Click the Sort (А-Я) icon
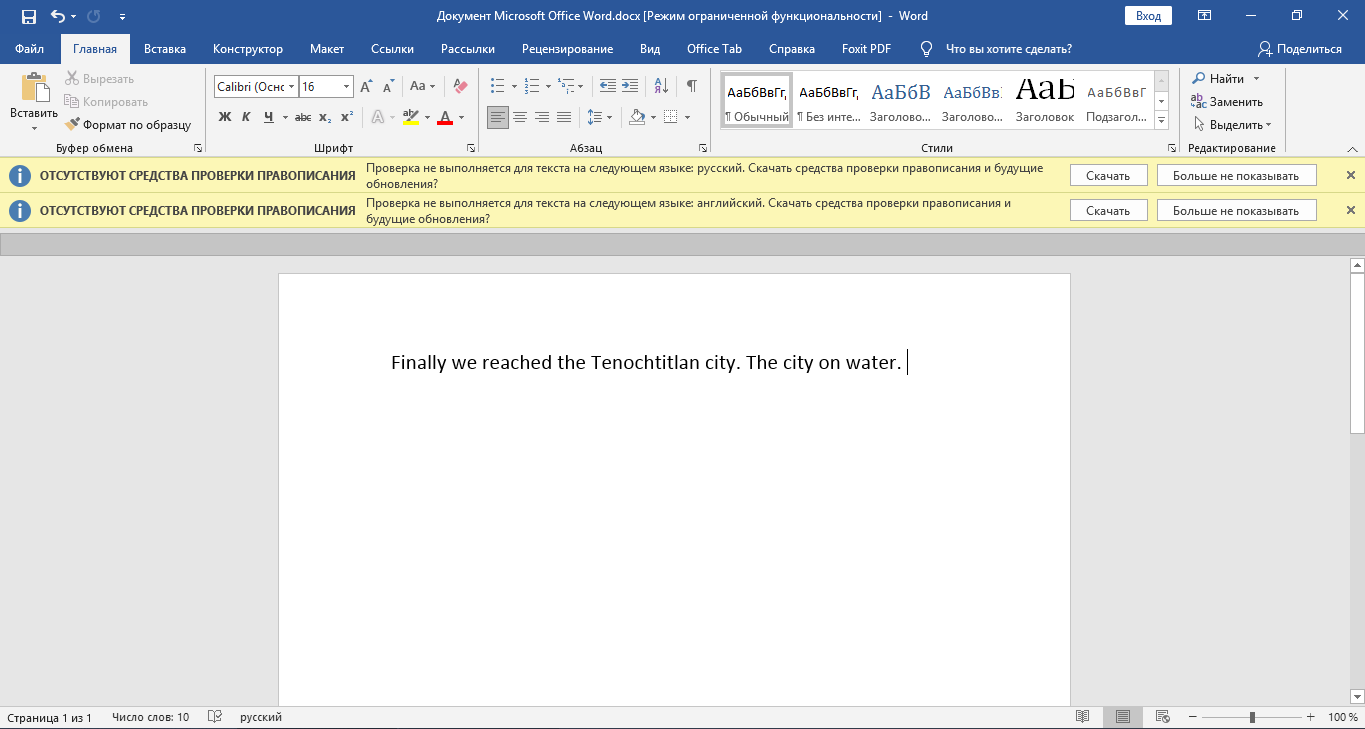Image resolution: width=1365 pixels, height=729 pixels. [x=660, y=86]
